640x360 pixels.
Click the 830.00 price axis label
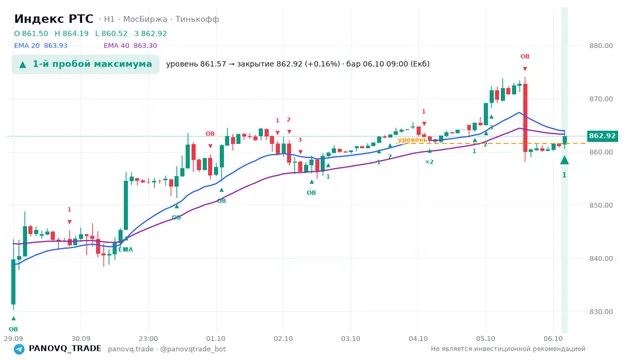point(601,311)
